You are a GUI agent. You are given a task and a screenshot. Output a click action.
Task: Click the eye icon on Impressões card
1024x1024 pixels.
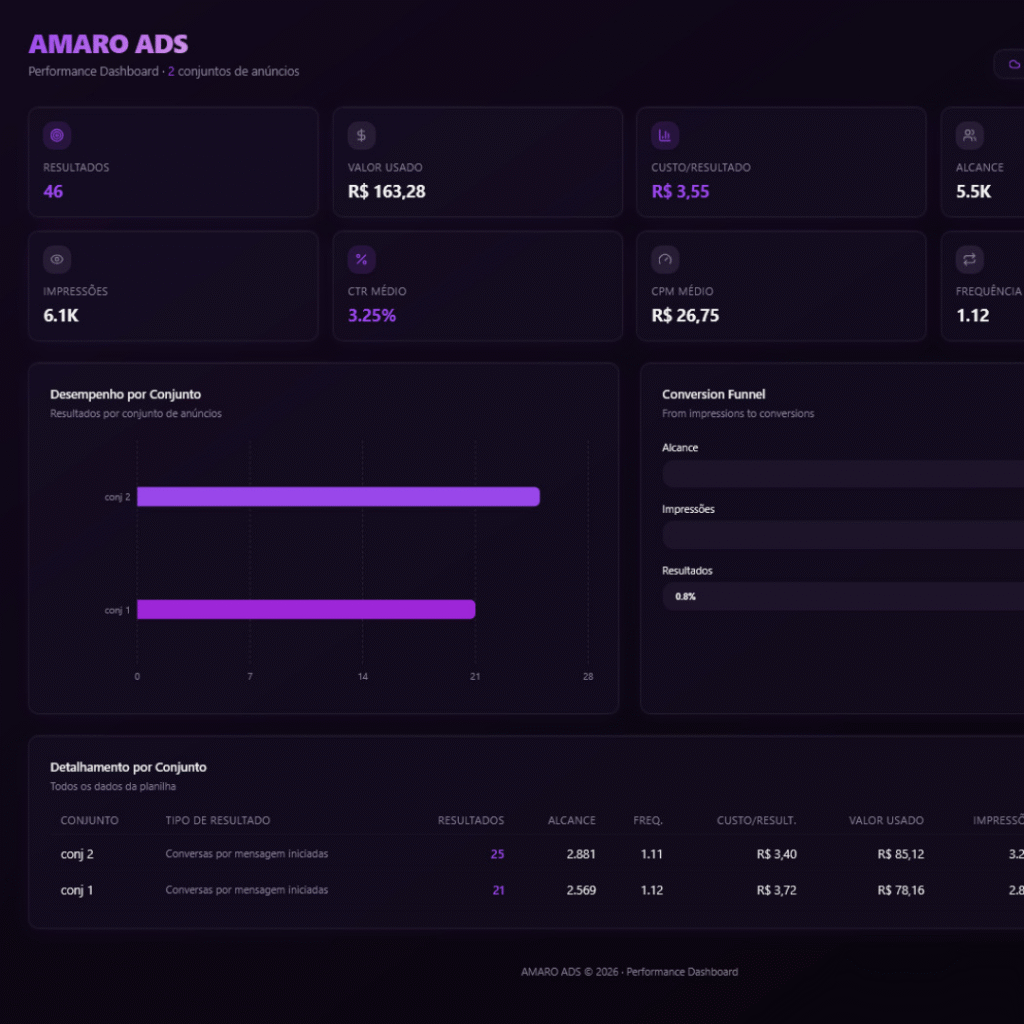click(57, 260)
